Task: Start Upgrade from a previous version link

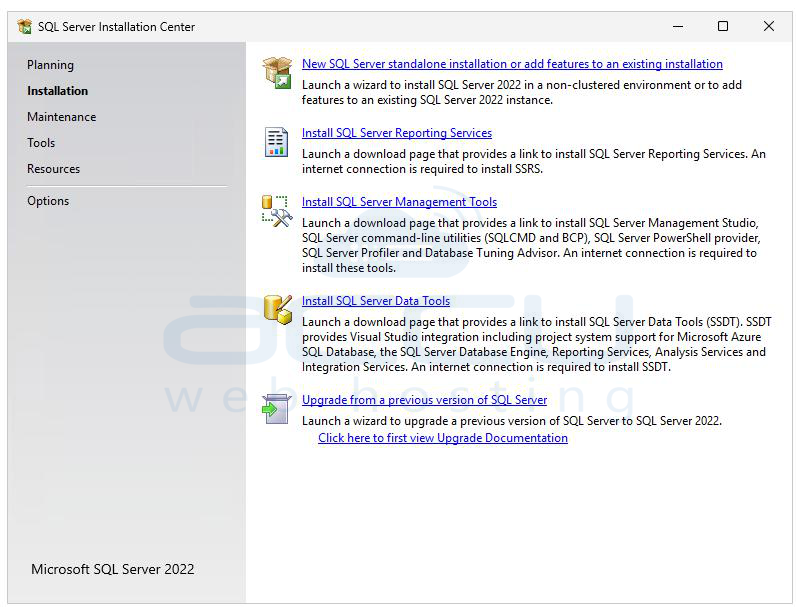Action: tap(424, 400)
